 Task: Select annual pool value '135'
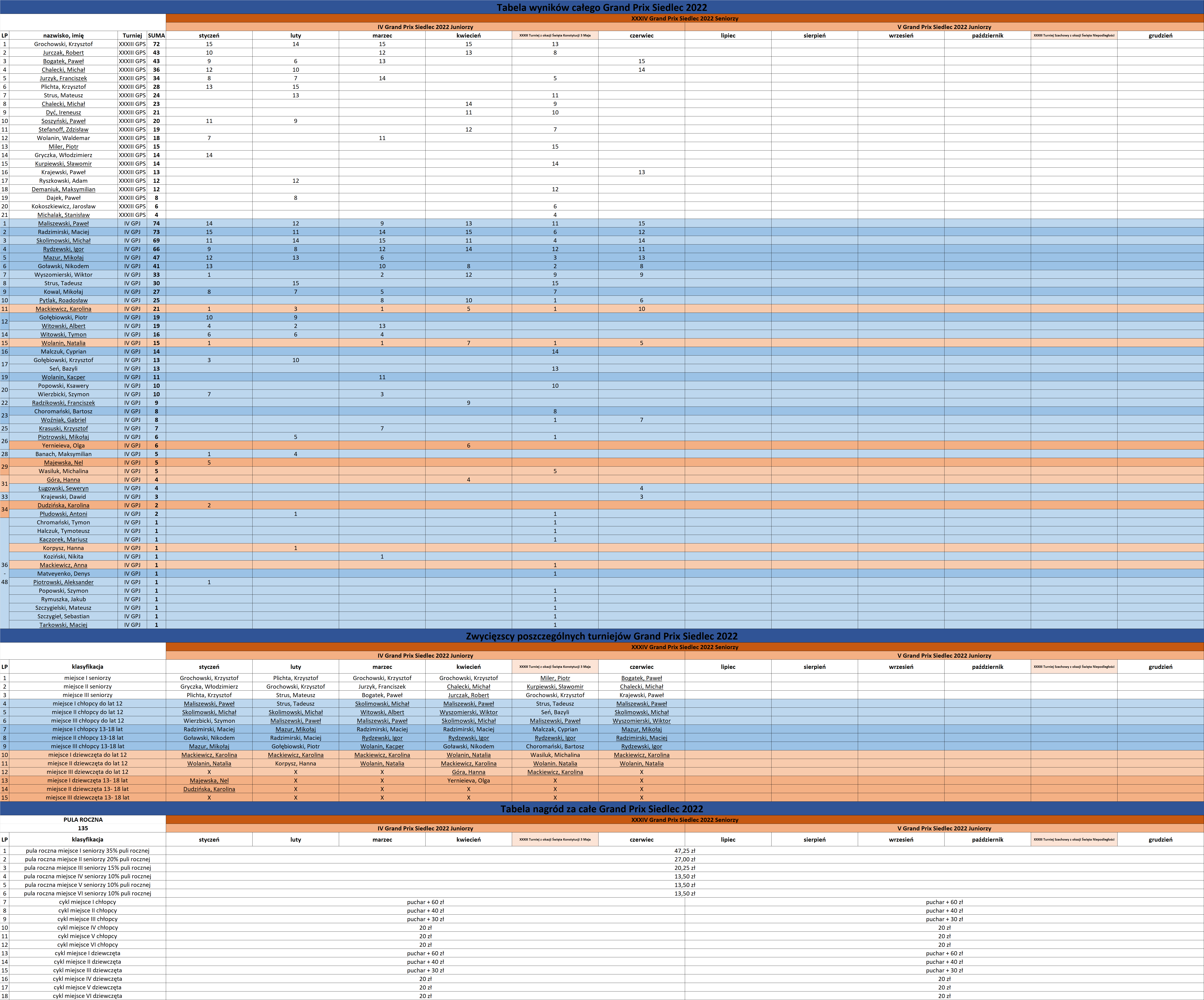(83, 828)
